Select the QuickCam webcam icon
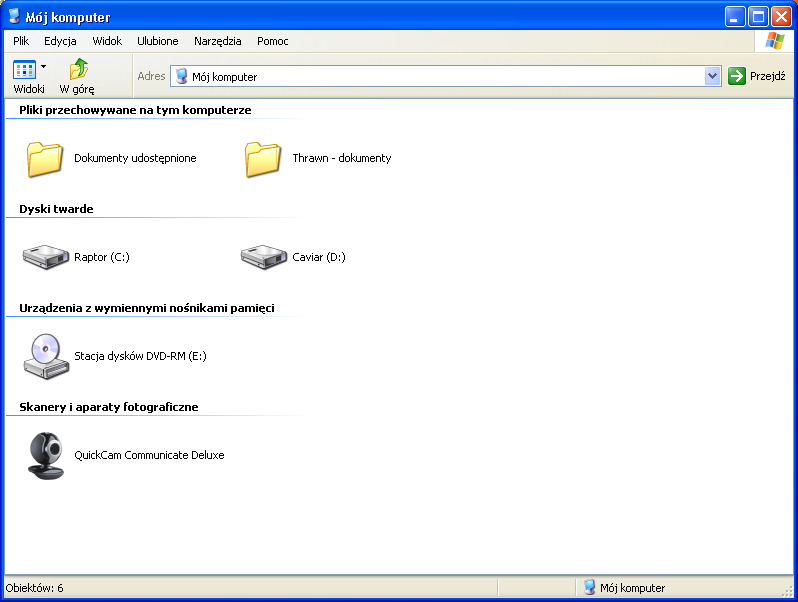This screenshot has width=798, height=602. [46, 455]
